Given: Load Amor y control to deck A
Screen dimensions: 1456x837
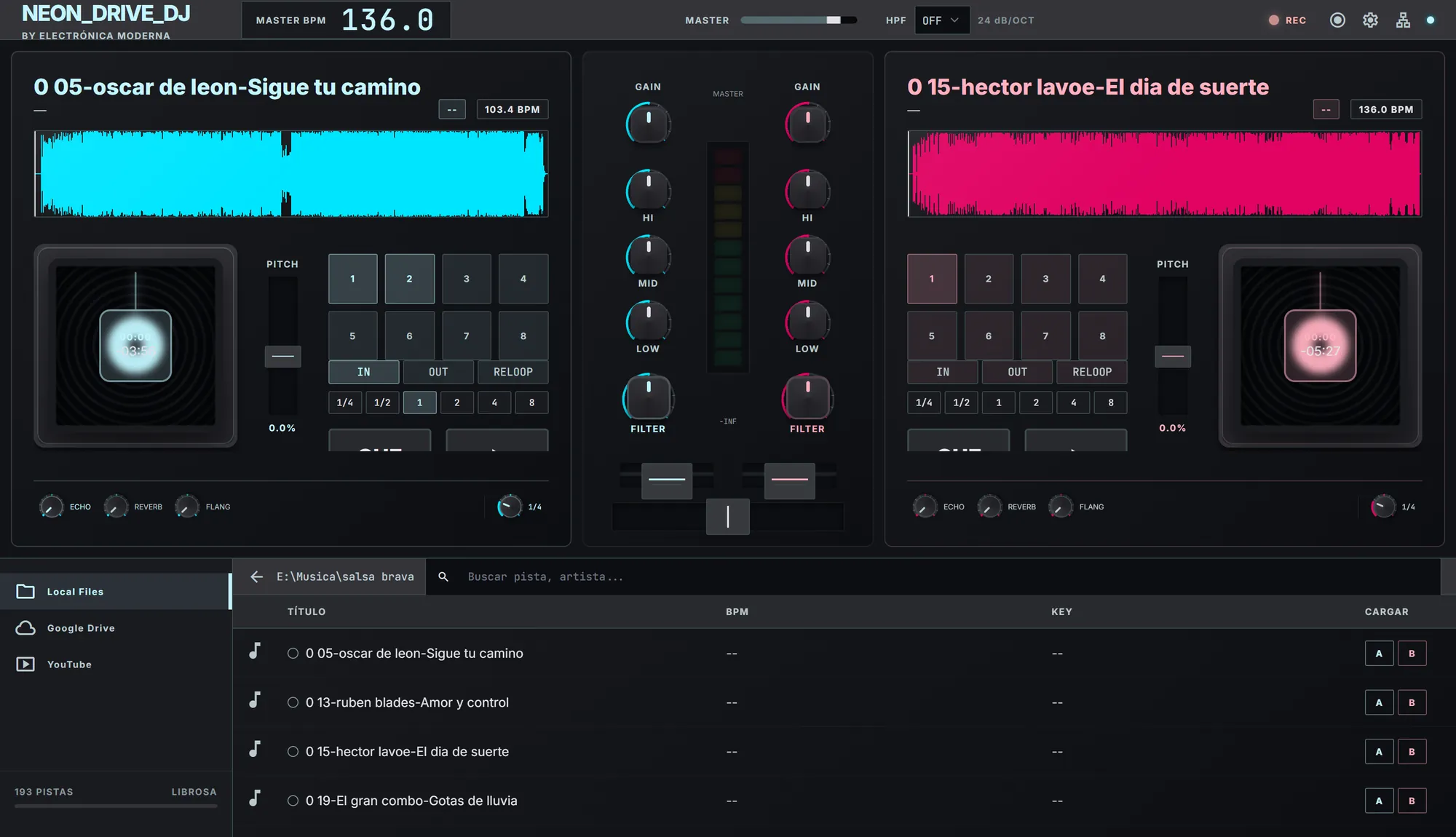Looking at the screenshot, I should point(1379,702).
